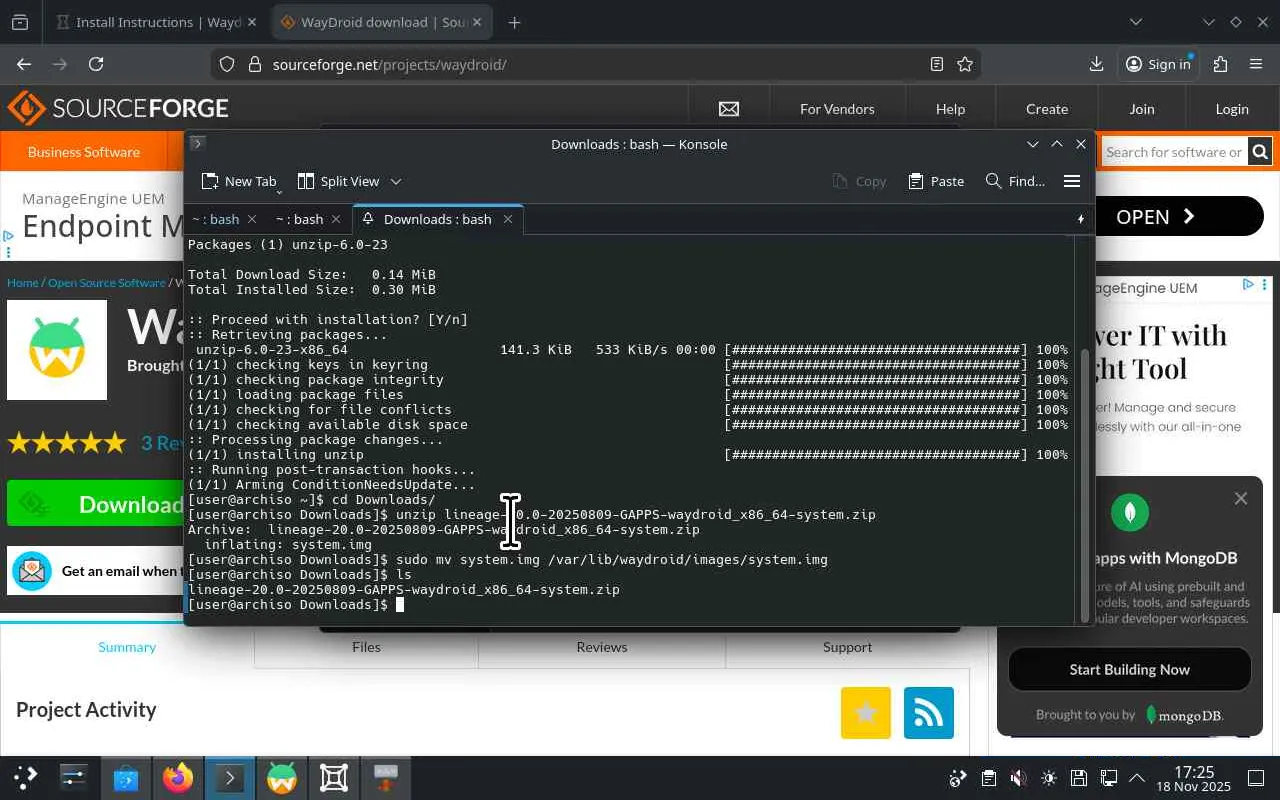Close the WayDroid download browser tab

477,22
